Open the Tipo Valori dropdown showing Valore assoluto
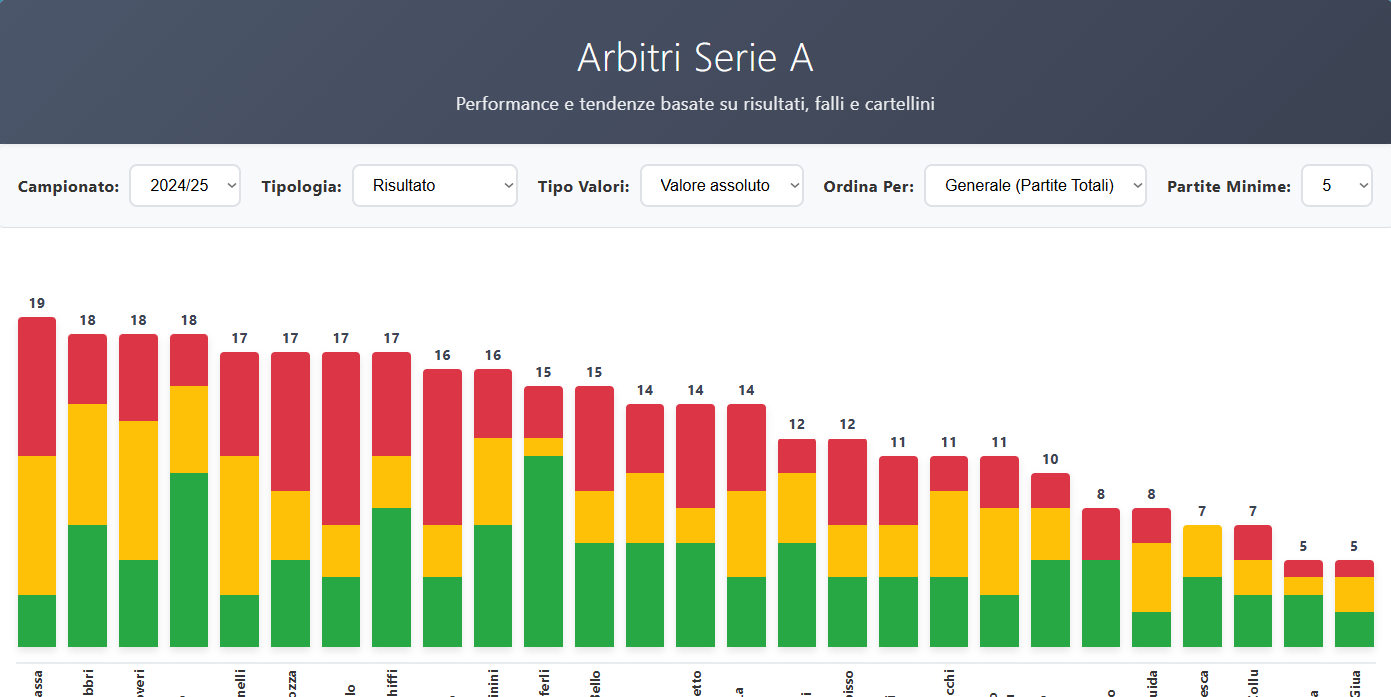 click(x=721, y=185)
